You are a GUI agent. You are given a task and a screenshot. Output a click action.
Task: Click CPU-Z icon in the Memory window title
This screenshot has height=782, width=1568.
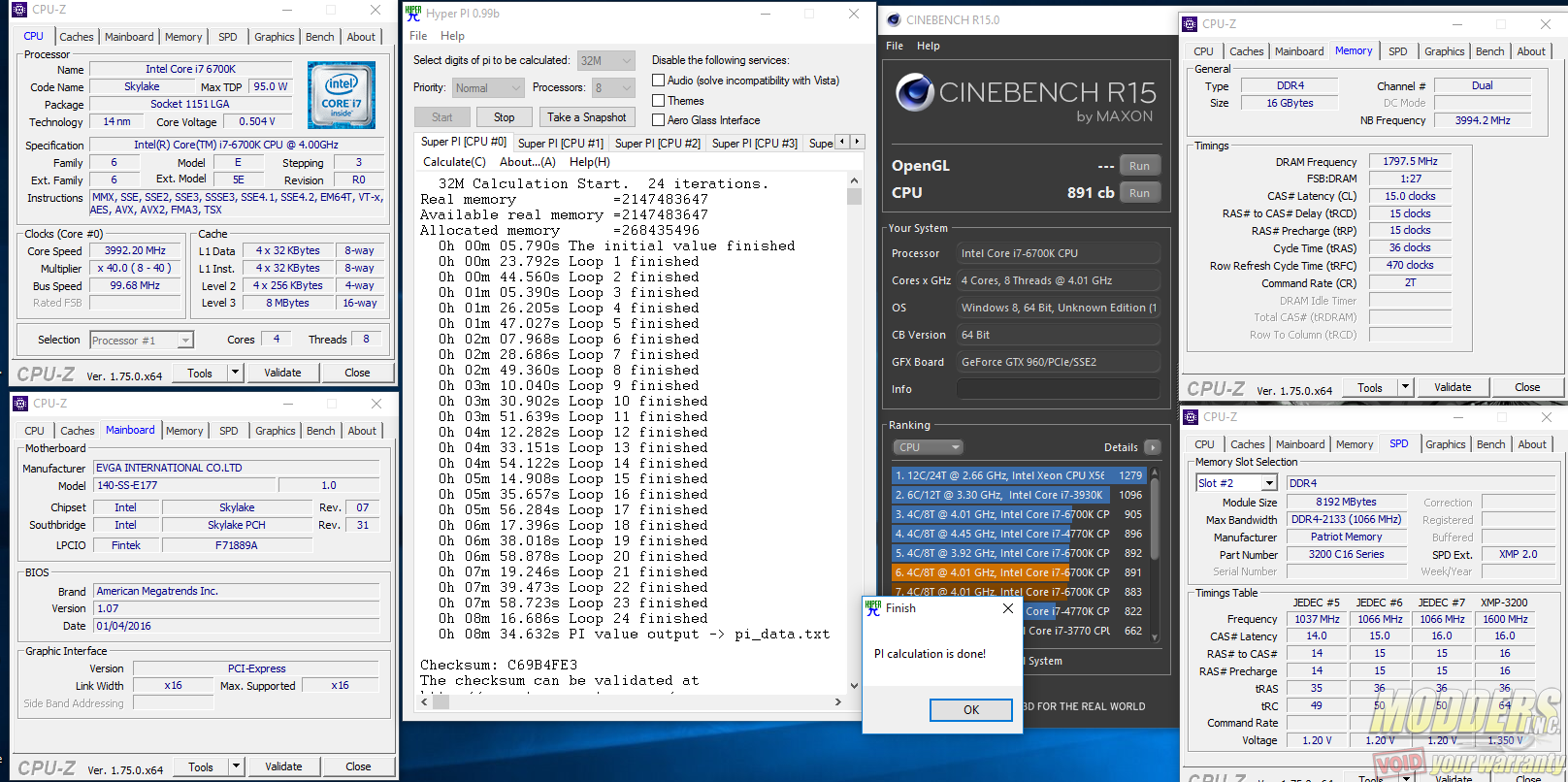(1190, 23)
